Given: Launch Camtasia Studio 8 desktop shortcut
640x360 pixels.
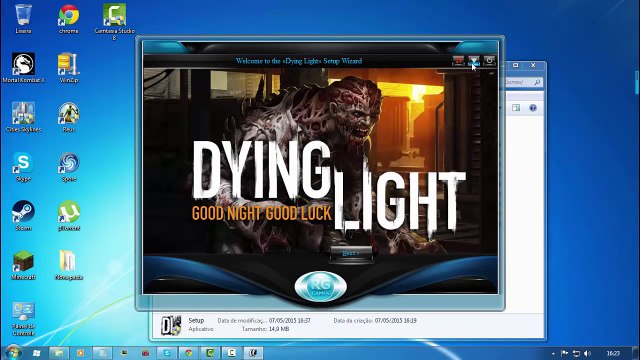Looking at the screenshot, I should (x=114, y=22).
